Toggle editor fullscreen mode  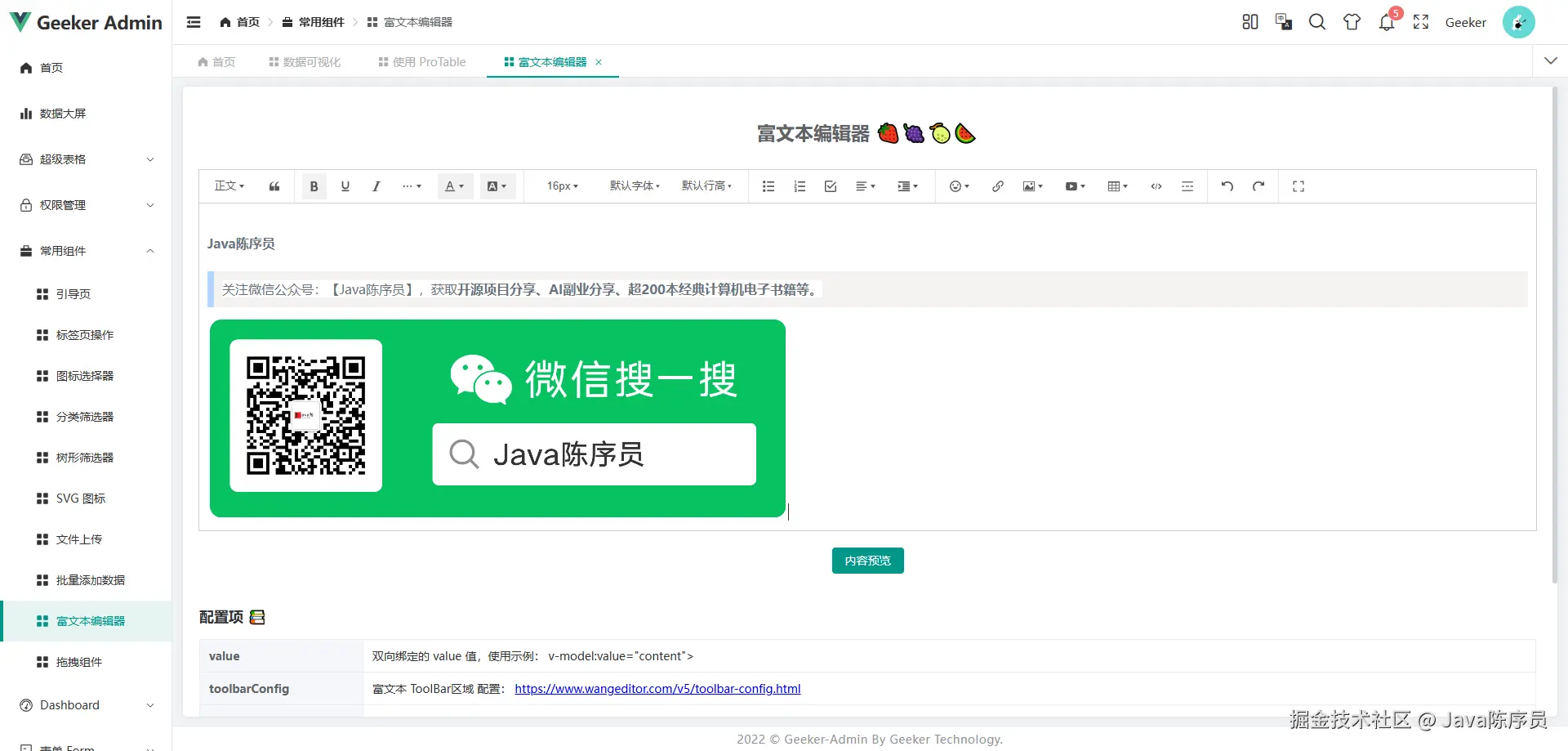tap(1298, 186)
